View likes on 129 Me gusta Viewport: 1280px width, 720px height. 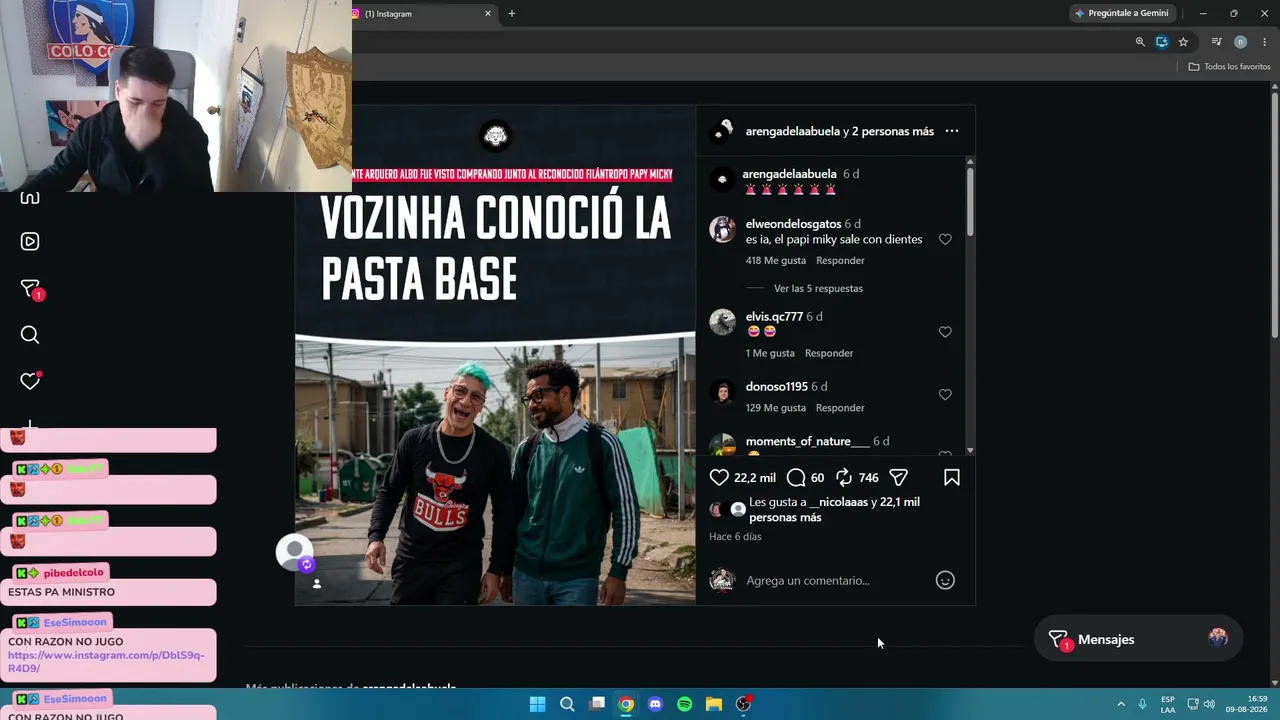[776, 408]
